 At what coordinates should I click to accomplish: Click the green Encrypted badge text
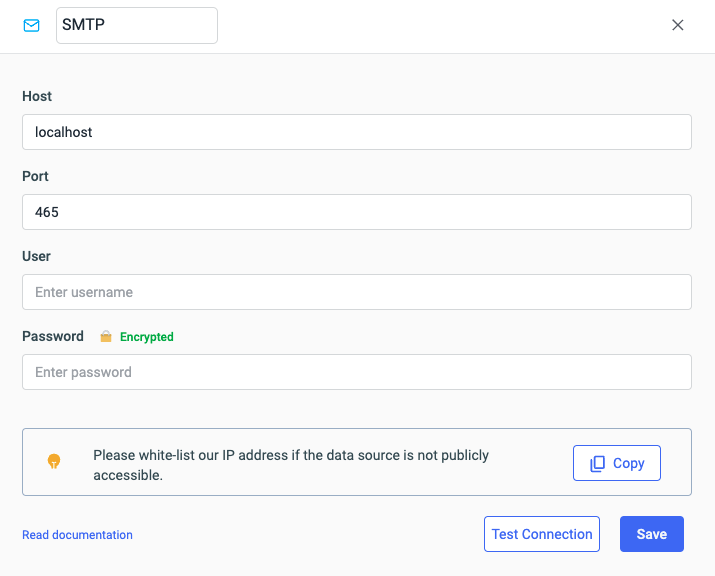tap(147, 337)
